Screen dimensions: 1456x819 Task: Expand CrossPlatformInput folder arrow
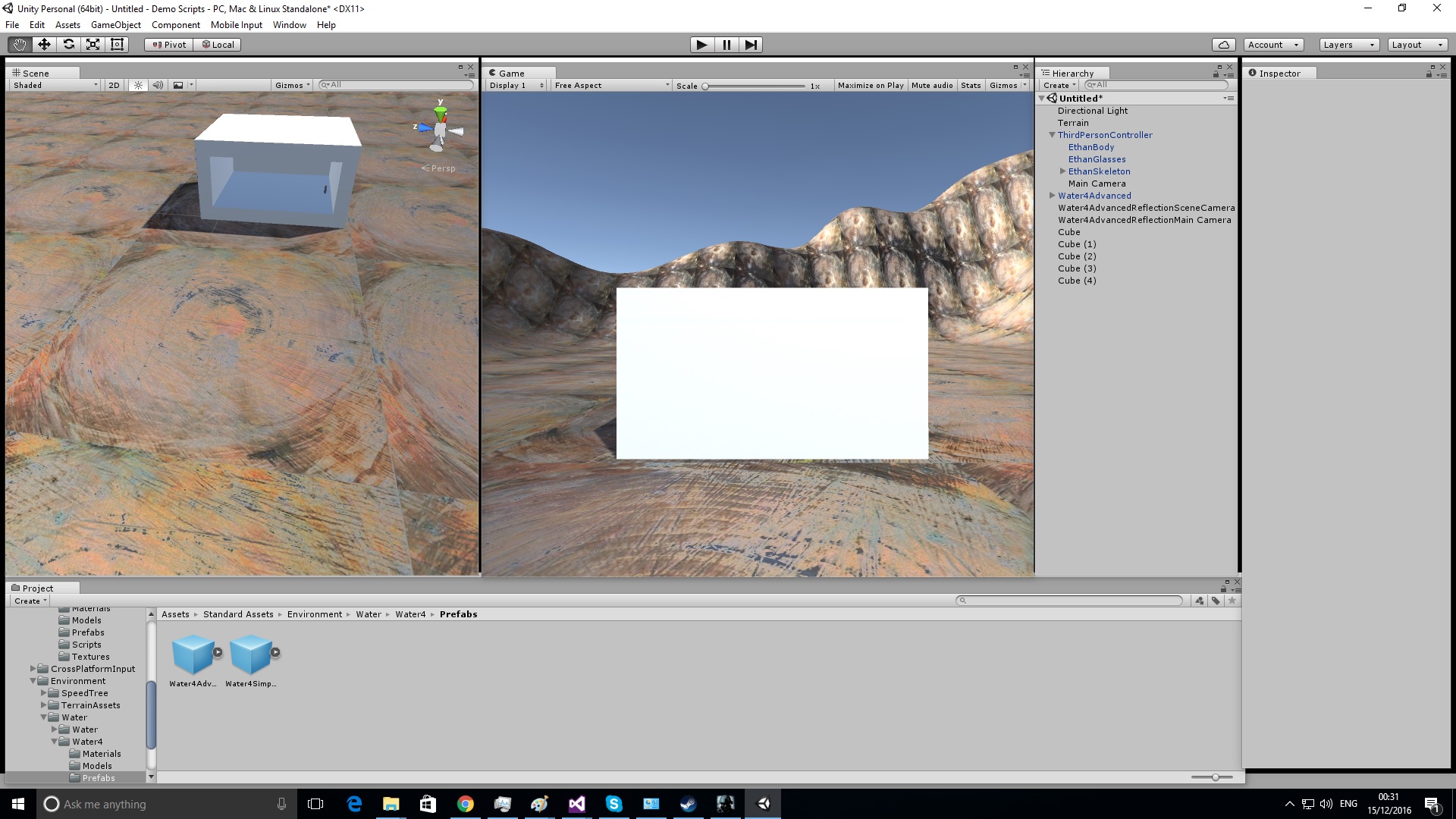click(33, 669)
